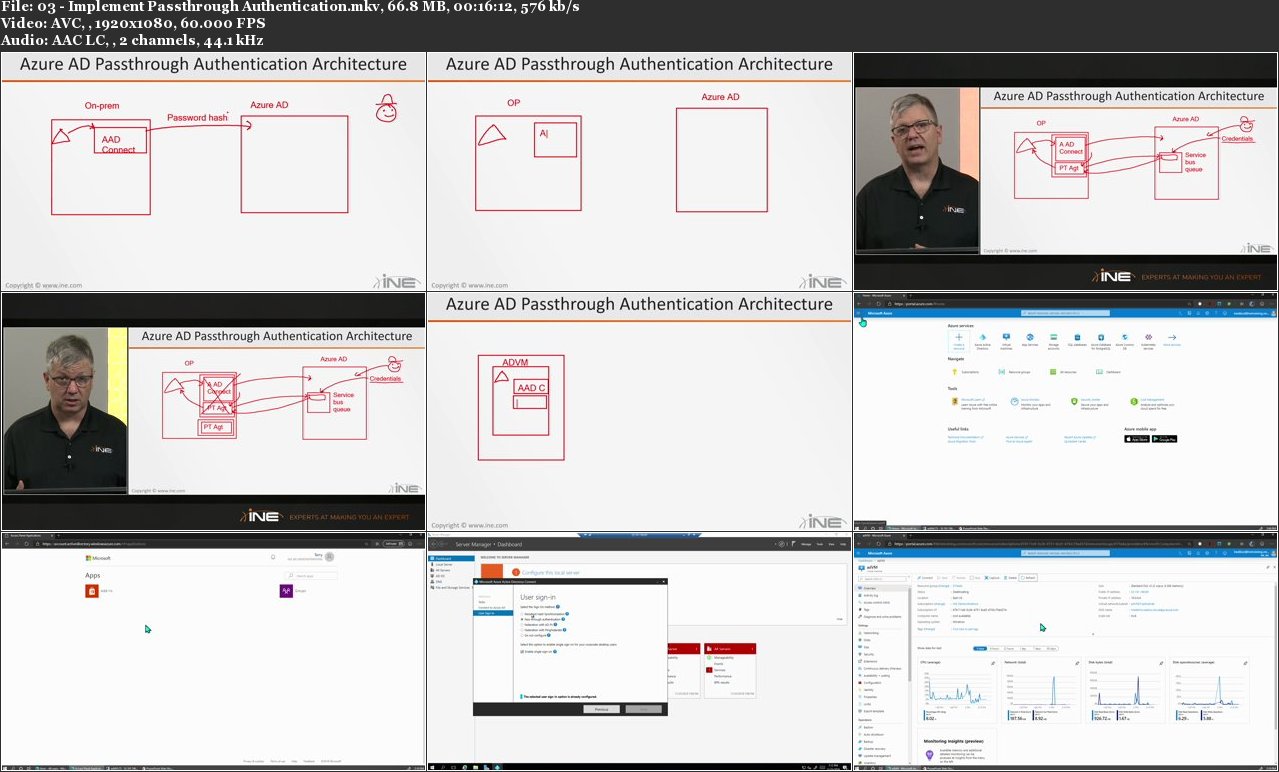
Task: Click Search apps field on Apps page
Action: coord(310,576)
